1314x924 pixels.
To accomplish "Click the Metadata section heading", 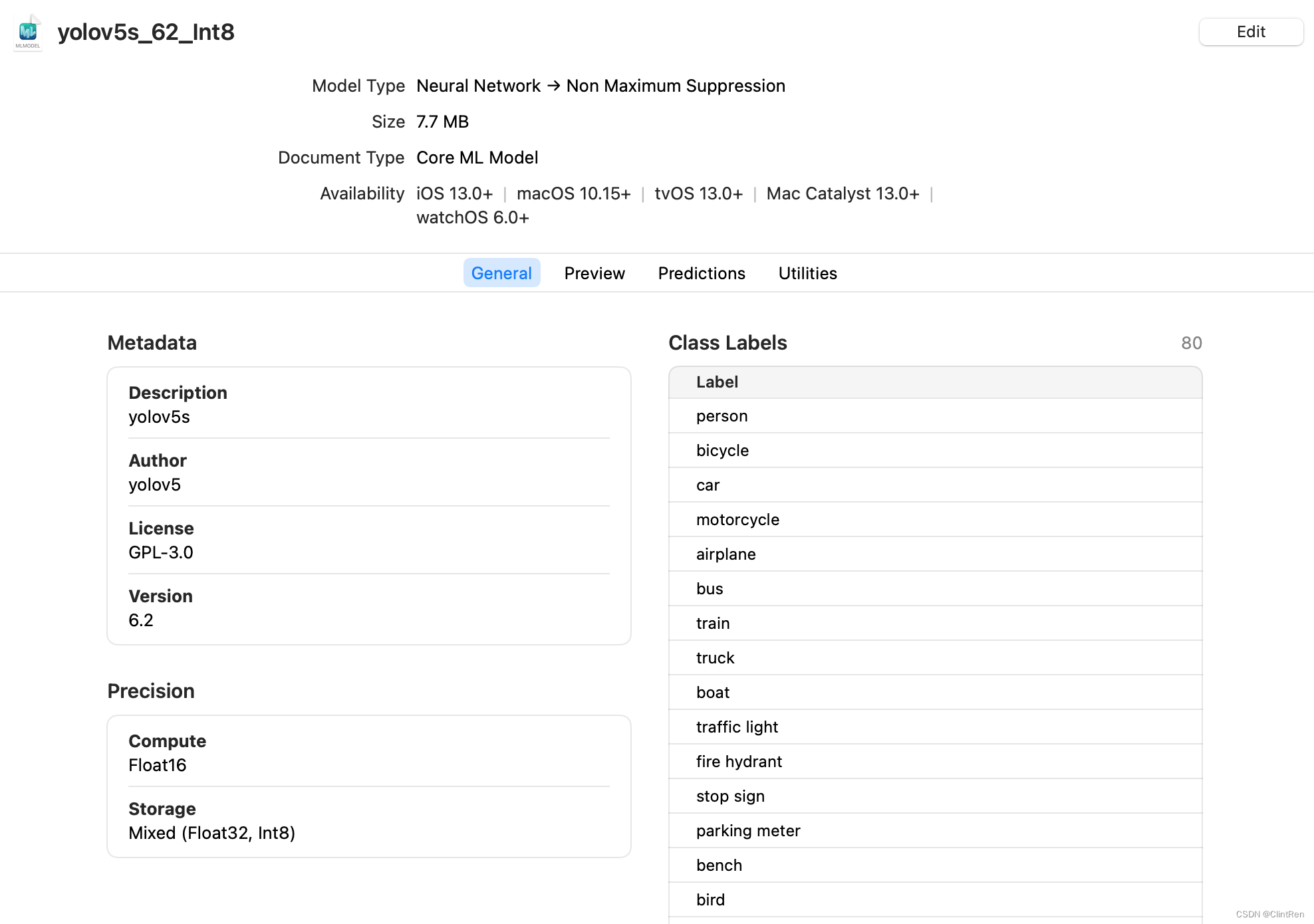I will pos(152,343).
